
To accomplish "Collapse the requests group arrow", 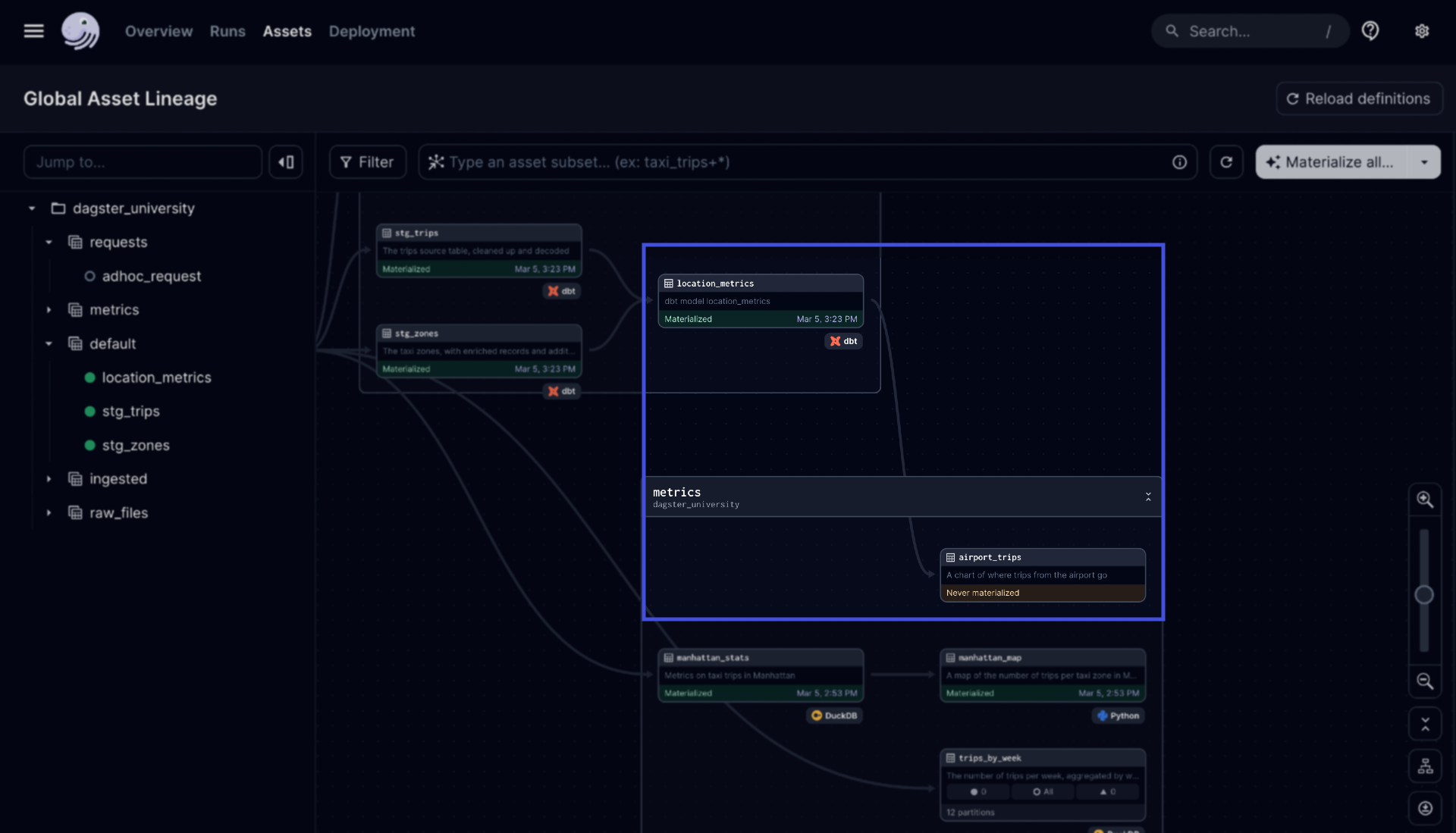I will (49, 243).
